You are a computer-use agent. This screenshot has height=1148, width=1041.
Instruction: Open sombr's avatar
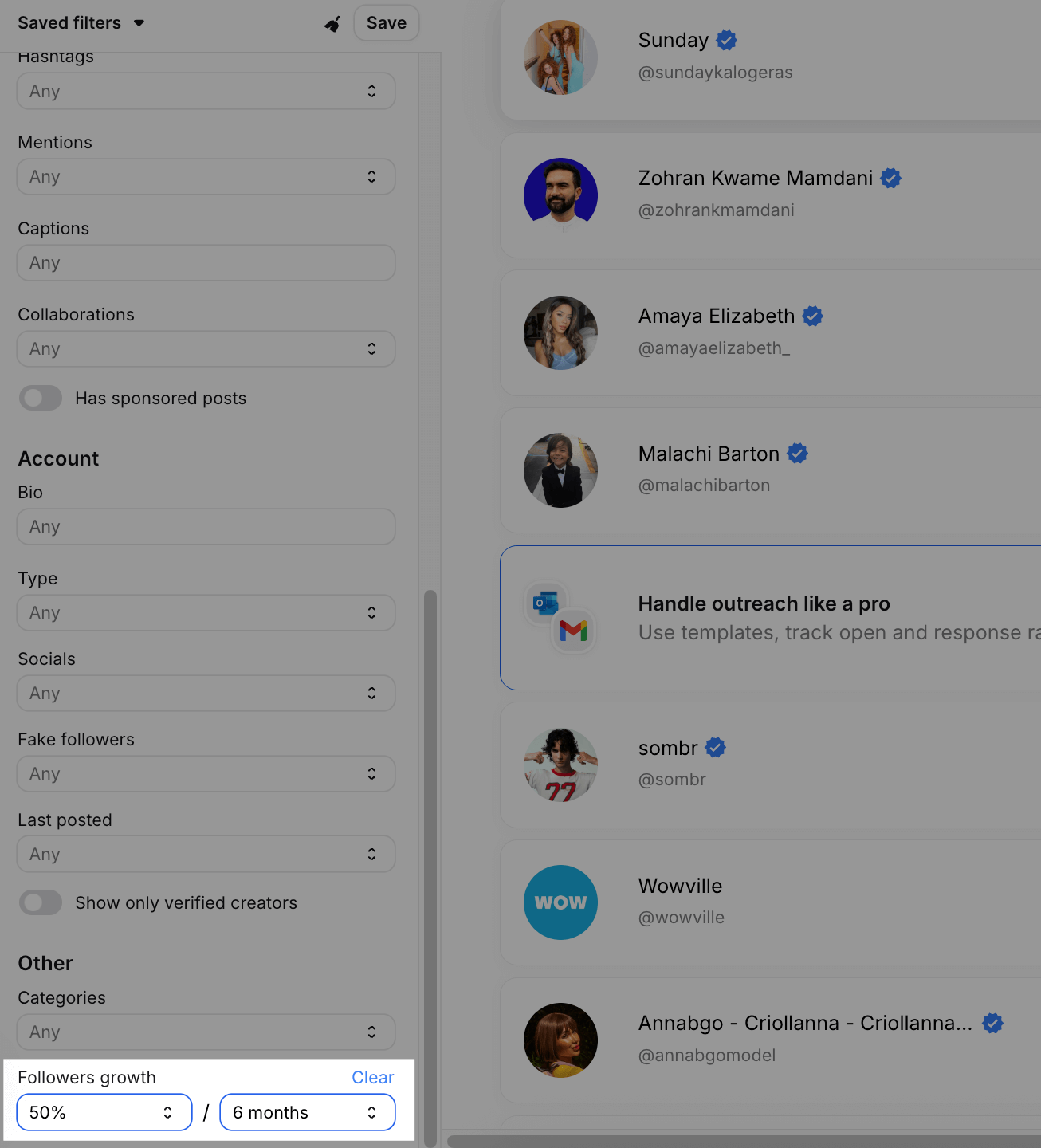tap(560, 765)
